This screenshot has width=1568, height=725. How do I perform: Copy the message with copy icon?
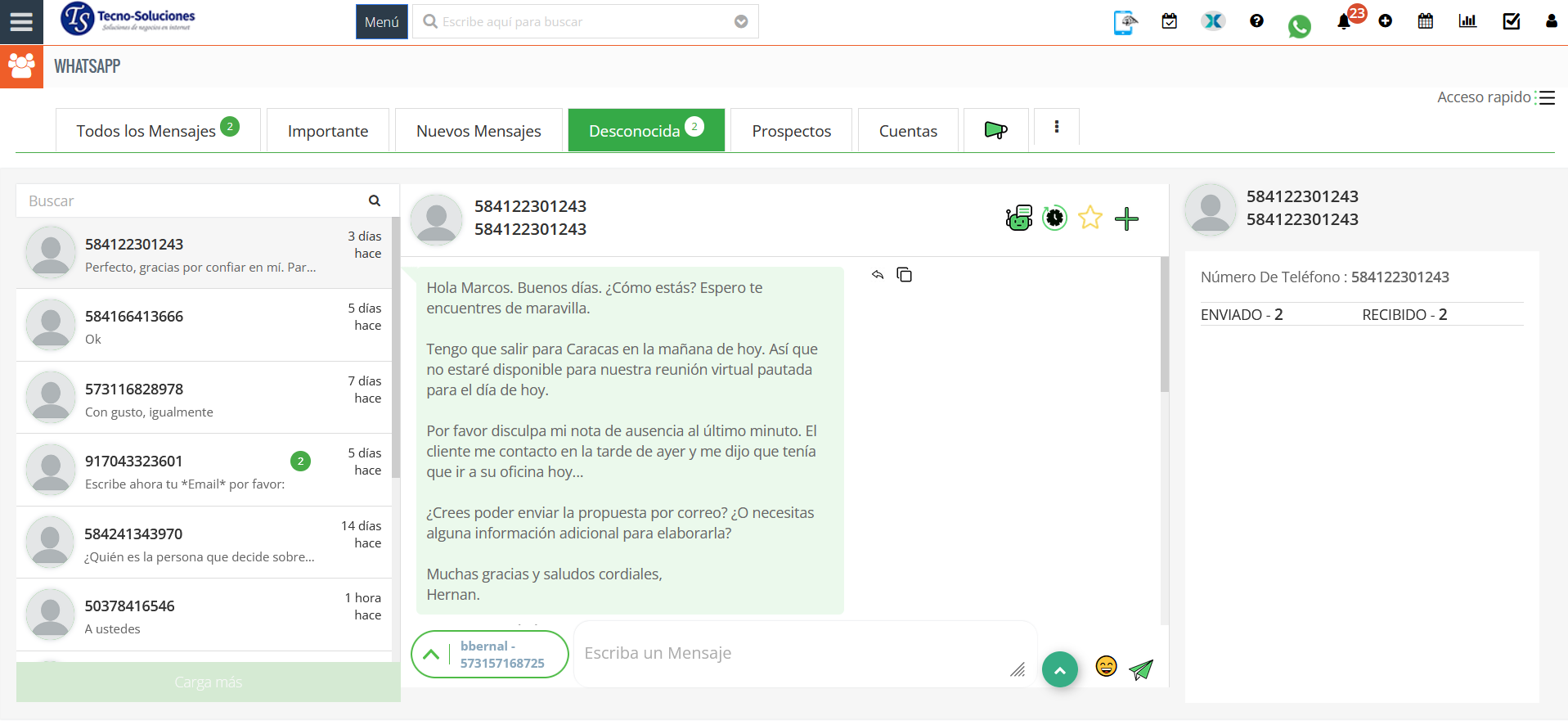(904, 275)
